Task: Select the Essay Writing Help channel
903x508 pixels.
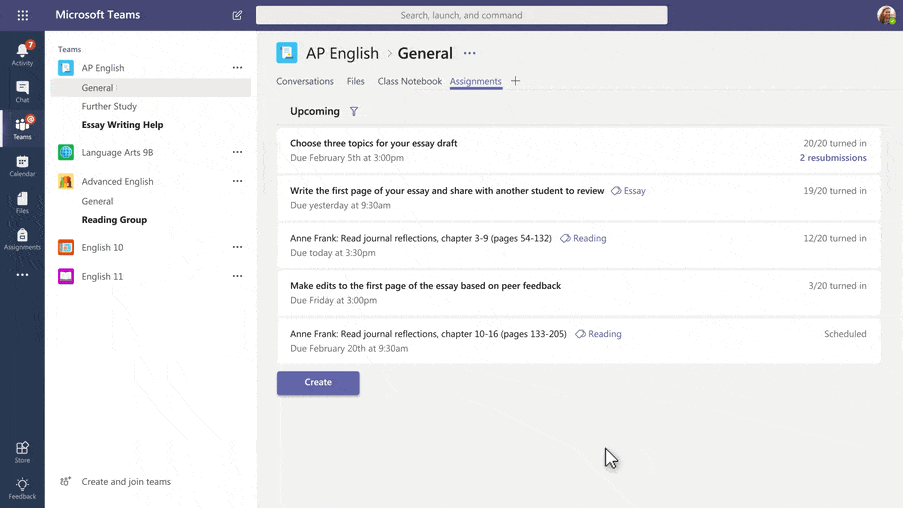Action: (122, 125)
